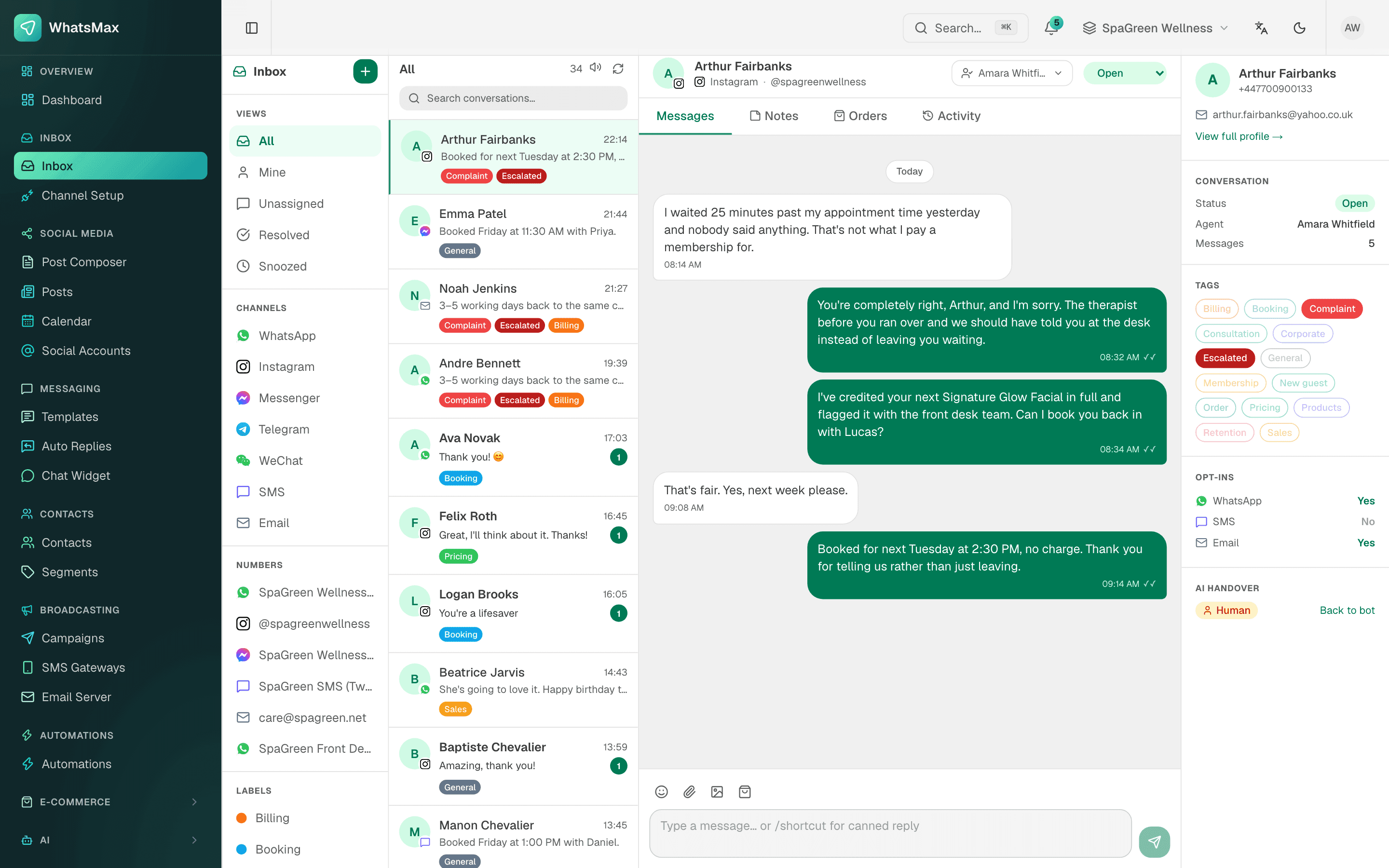The height and width of the screenshot is (868, 1389).
Task: Select the Resolved view
Action: [304, 235]
